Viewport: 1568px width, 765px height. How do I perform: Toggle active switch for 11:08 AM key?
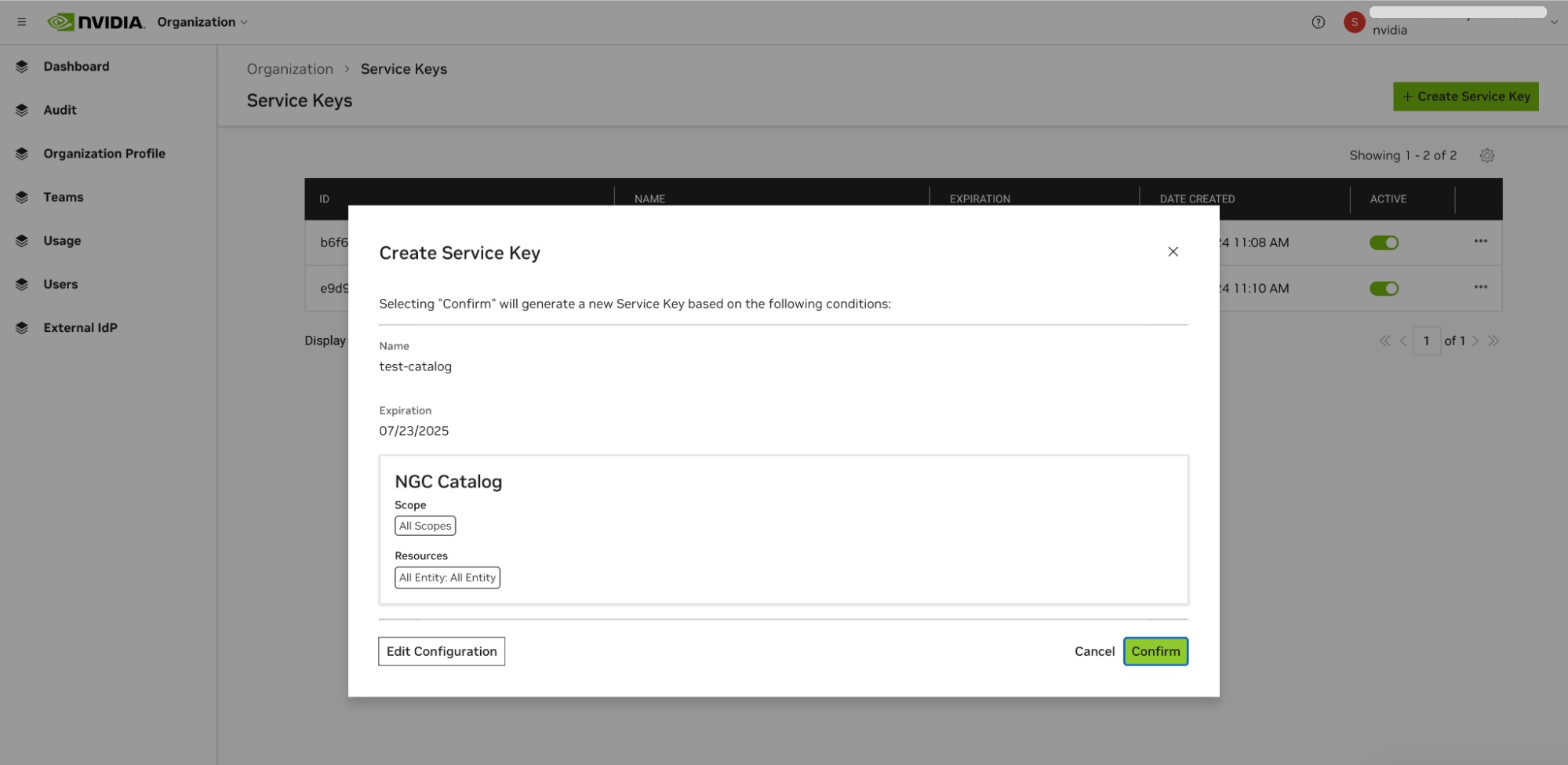tap(1384, 242)
